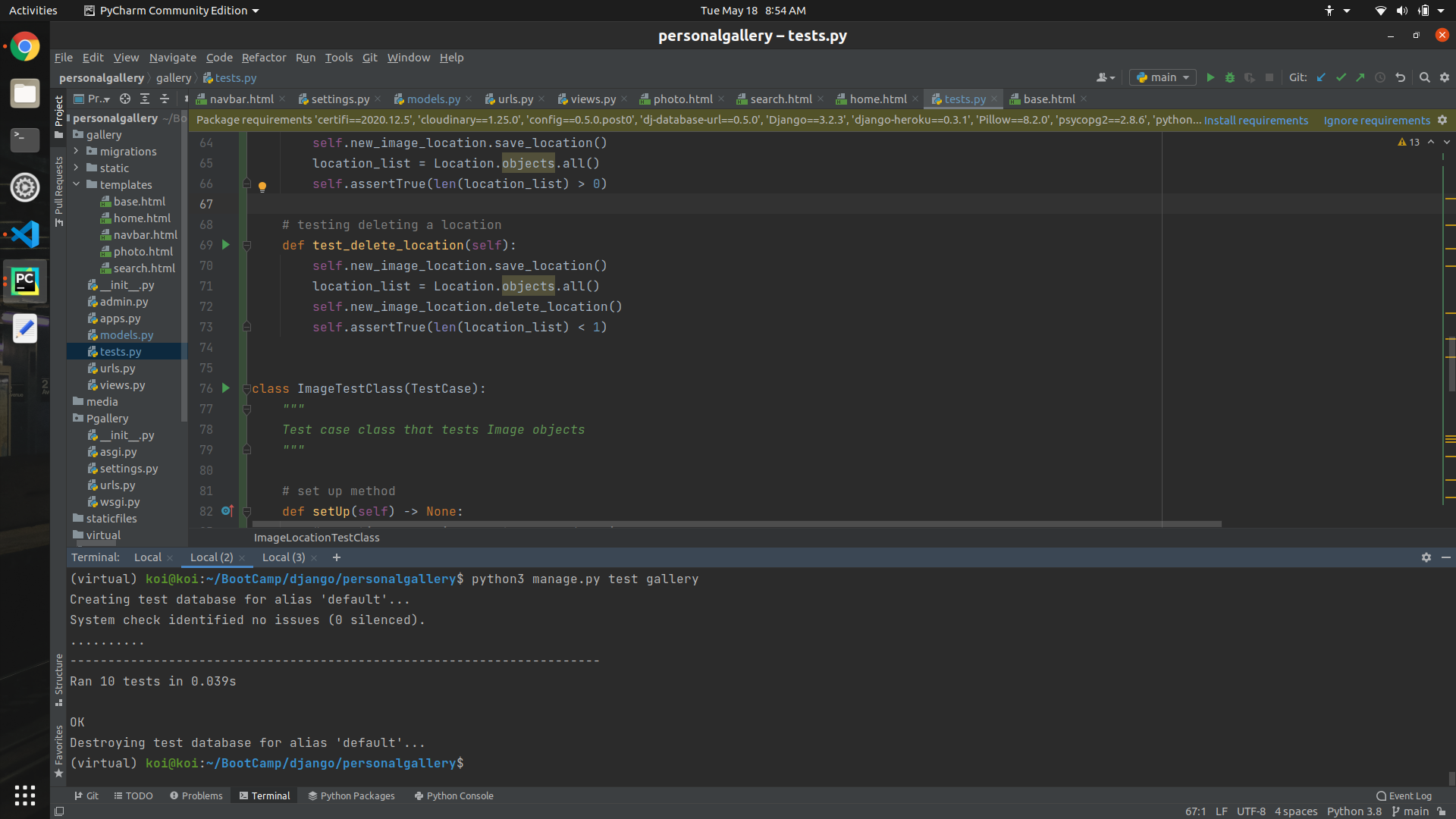The image size is (1456, 819).
Task: Open Git show history clock icon
Action: [x=1380, y=77]
